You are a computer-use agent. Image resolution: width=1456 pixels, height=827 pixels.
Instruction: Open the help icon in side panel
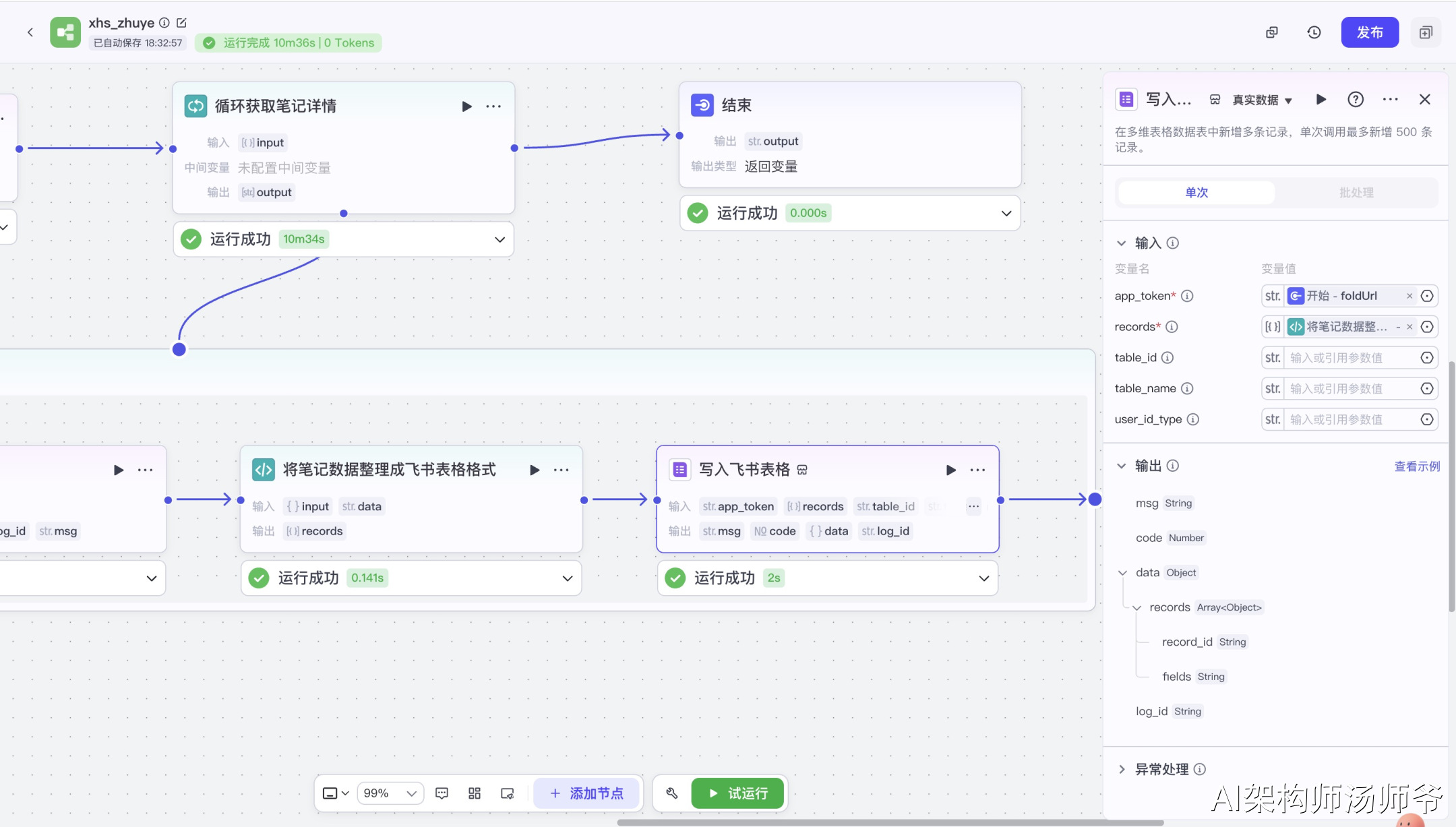[1355, 100]
